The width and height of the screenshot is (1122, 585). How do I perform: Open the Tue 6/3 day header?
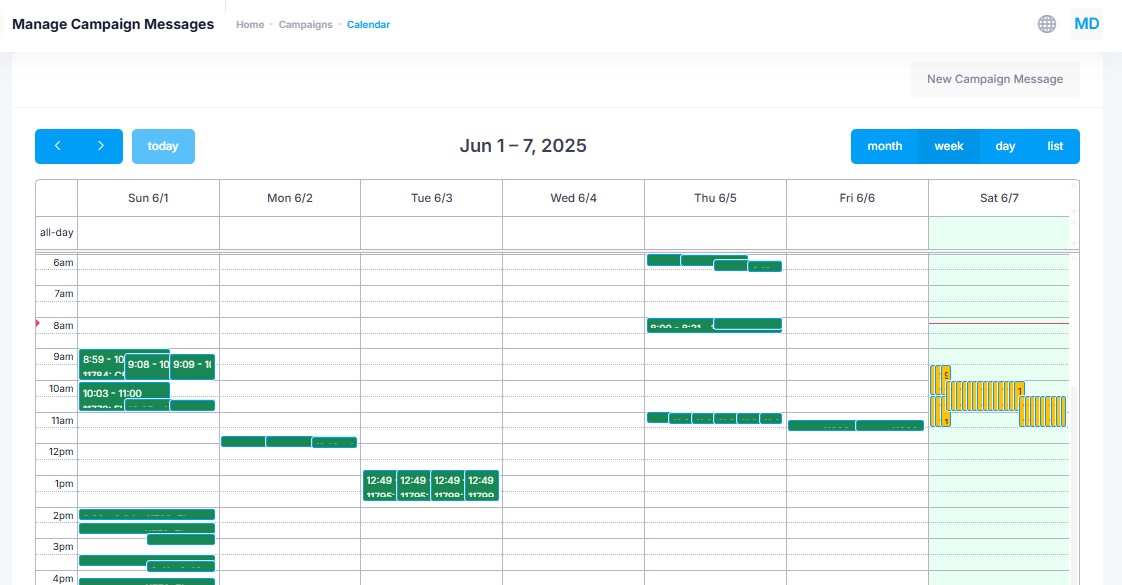click(x=431, y=198)
